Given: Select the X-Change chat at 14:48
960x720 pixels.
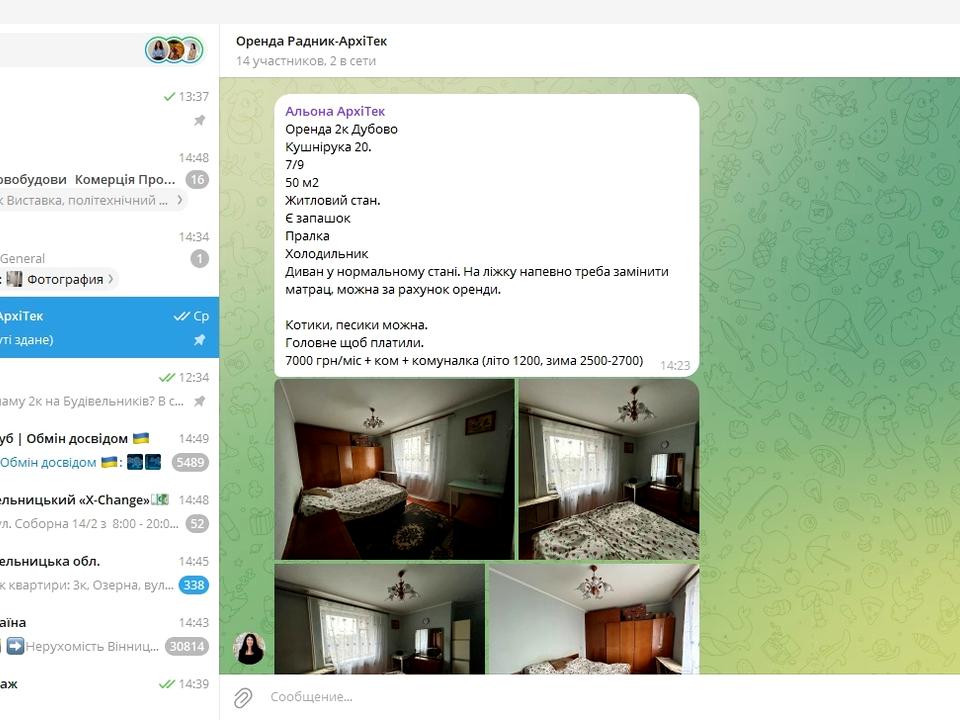Looking at the screenshot, I should pyautogui.click(x=90, y=511).
